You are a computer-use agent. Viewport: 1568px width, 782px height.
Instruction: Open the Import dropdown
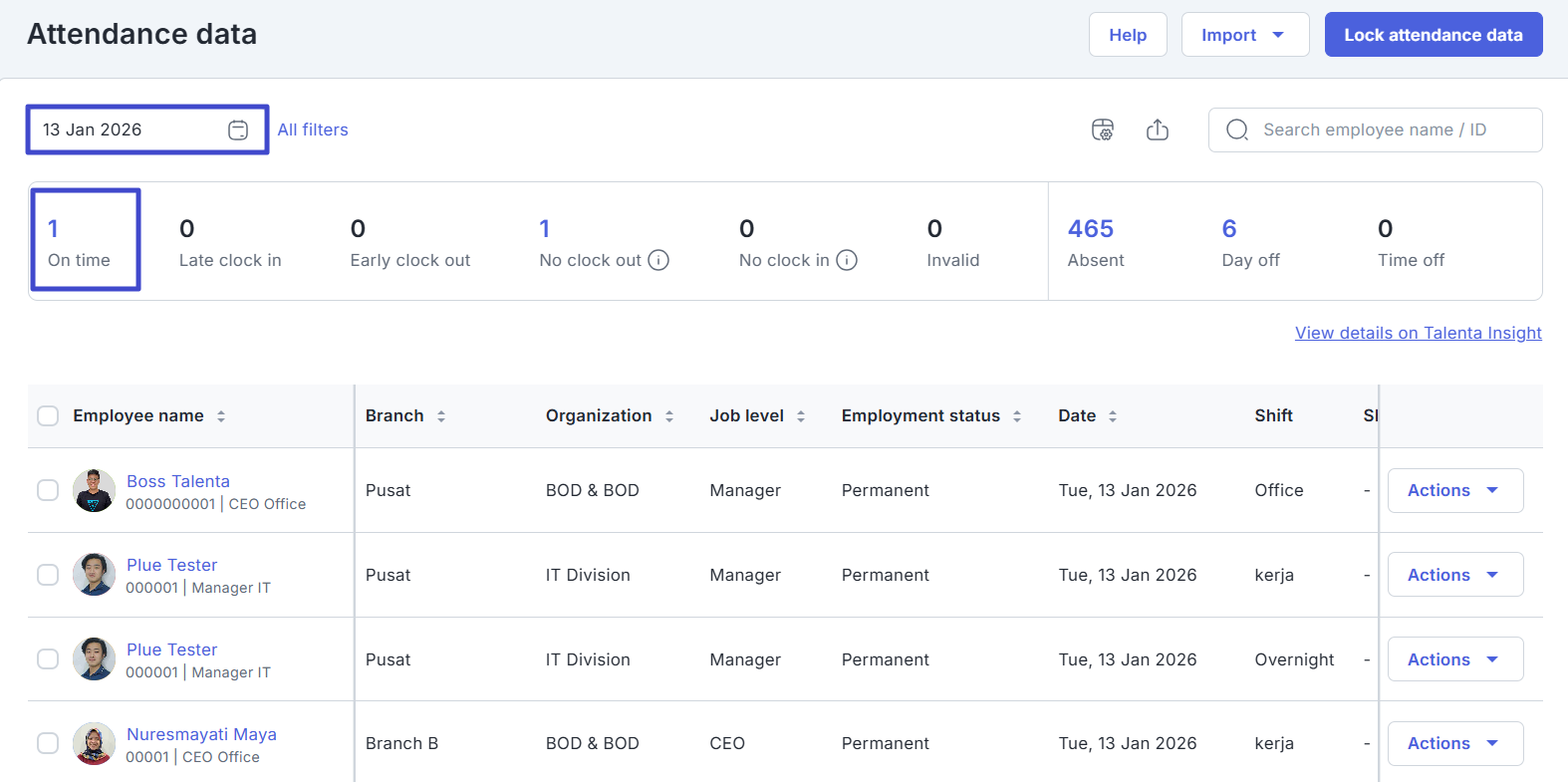click(1244, 35)
